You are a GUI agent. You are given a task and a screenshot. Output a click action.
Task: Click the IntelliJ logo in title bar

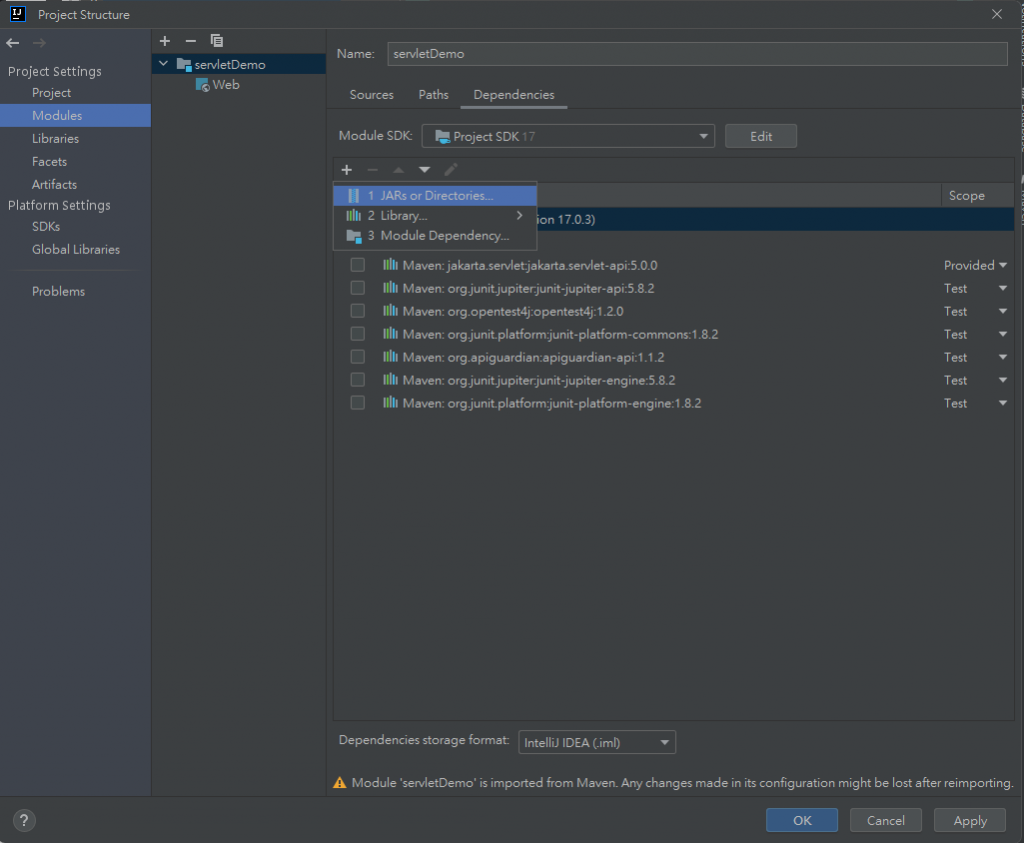[x=18, y=14]
